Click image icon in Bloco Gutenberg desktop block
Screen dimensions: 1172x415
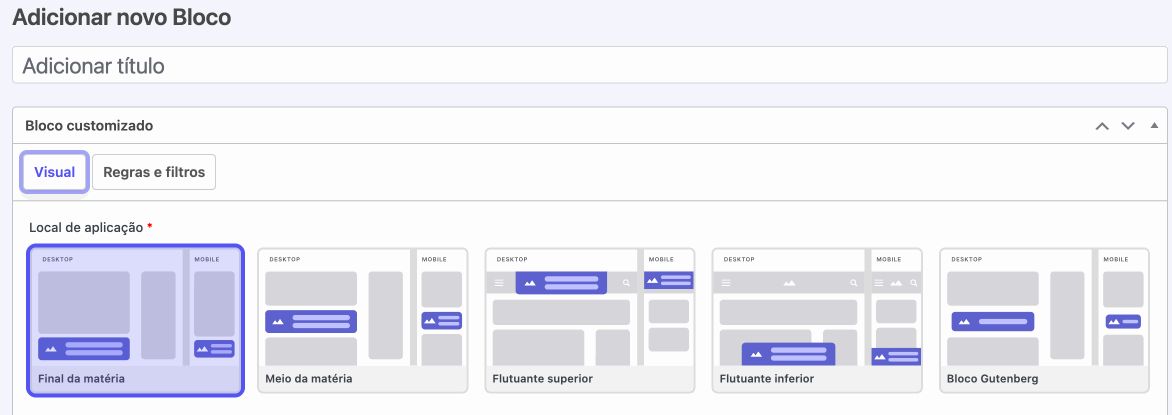965,322
